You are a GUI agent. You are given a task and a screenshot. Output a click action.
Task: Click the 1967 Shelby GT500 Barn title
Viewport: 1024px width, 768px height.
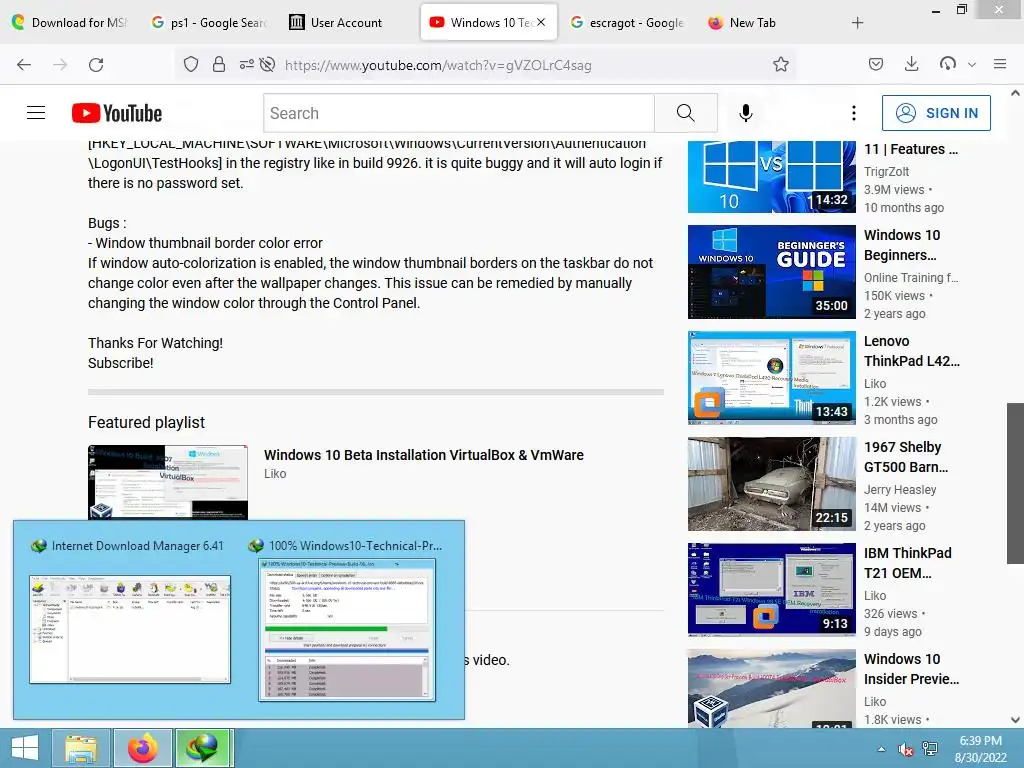[906, 457]
